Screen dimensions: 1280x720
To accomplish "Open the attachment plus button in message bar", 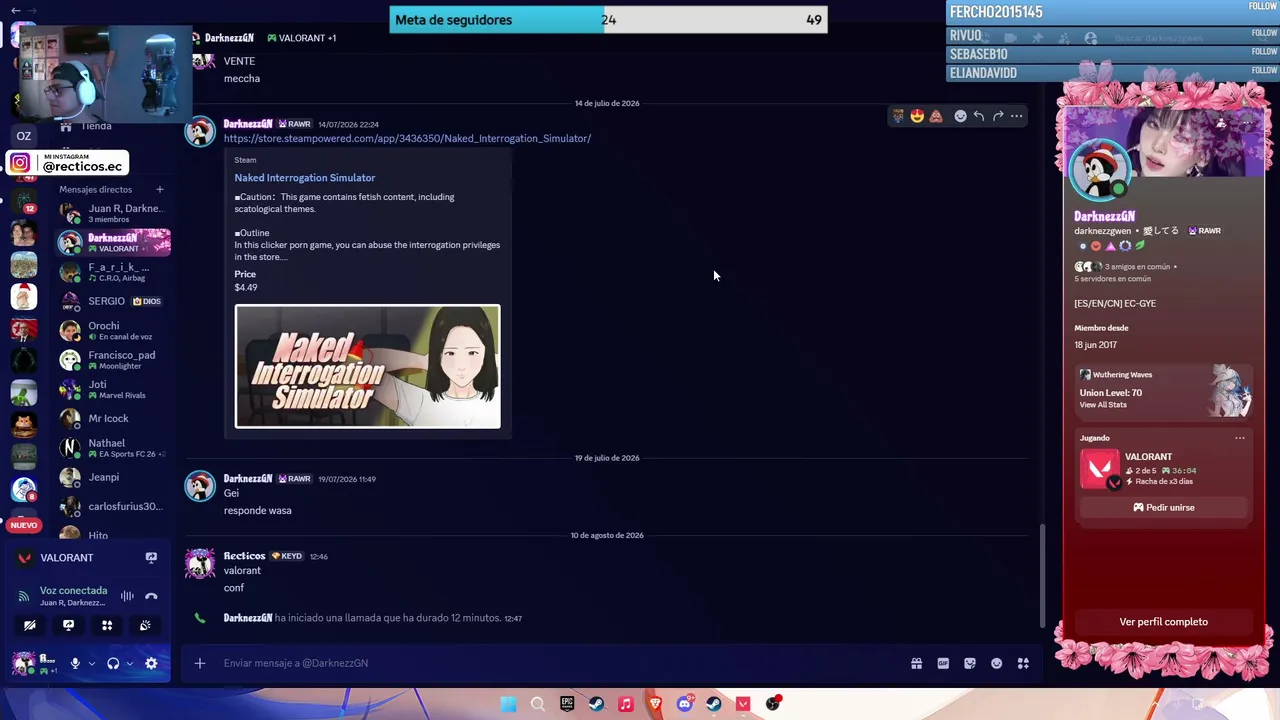I will (200, 663).
